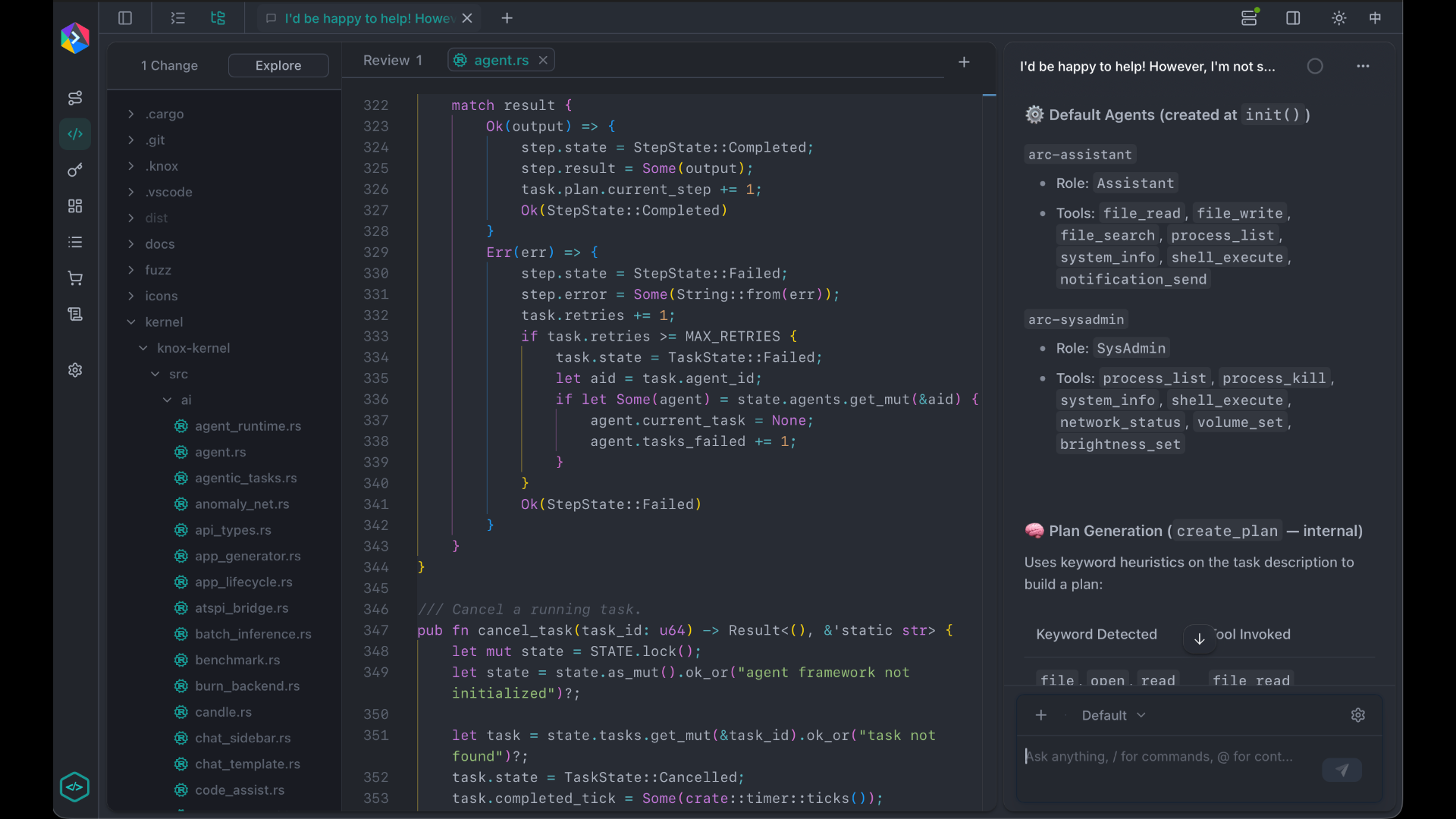Open the grid apps icon in left rail
The width and height of the screenshot is (1456, 819).
(75, 206)
